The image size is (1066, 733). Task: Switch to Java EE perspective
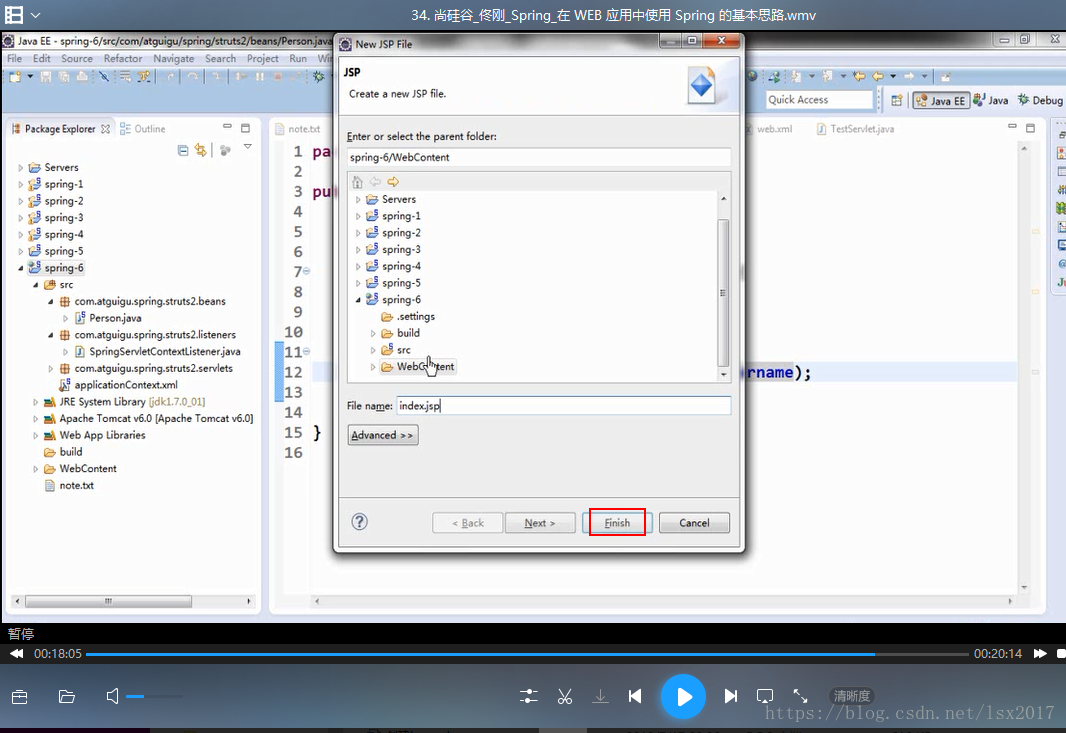tap(940, 101)
